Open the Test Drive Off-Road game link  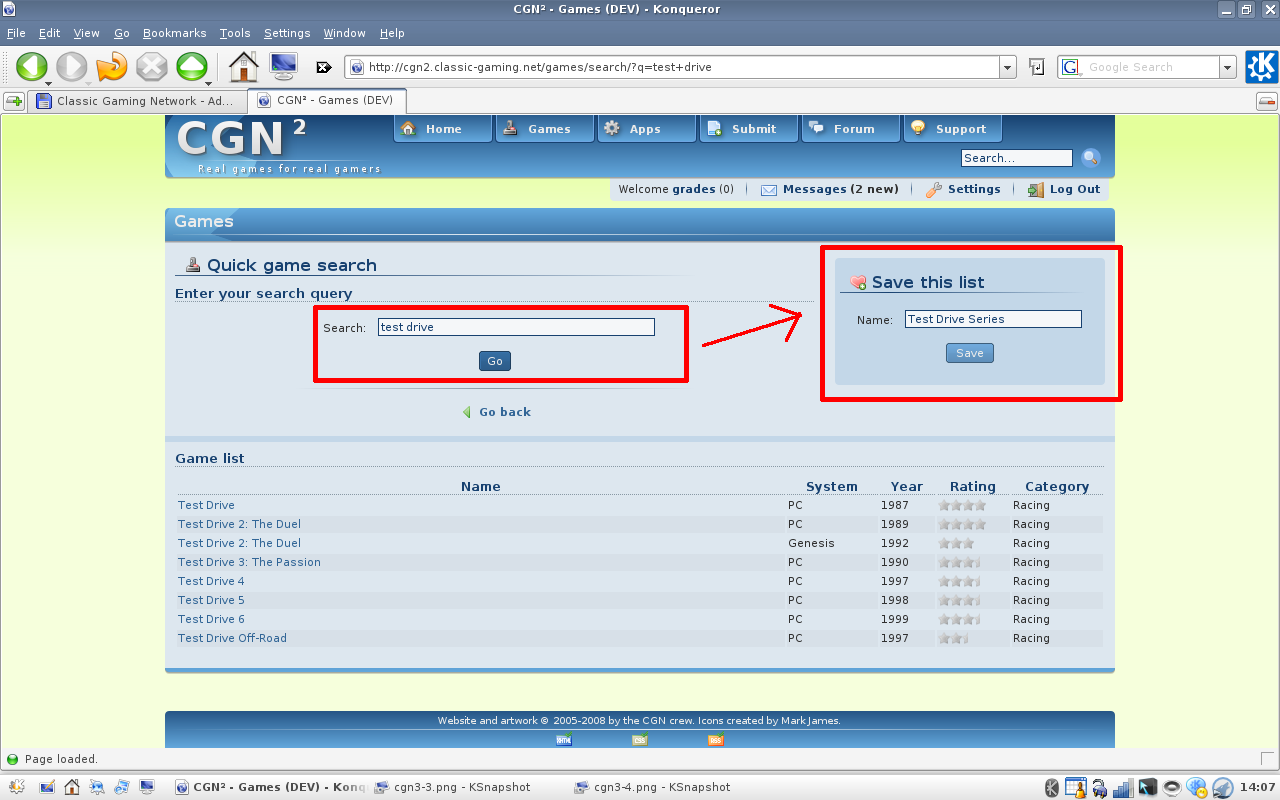pyautogui.click(x=232, y=638)
